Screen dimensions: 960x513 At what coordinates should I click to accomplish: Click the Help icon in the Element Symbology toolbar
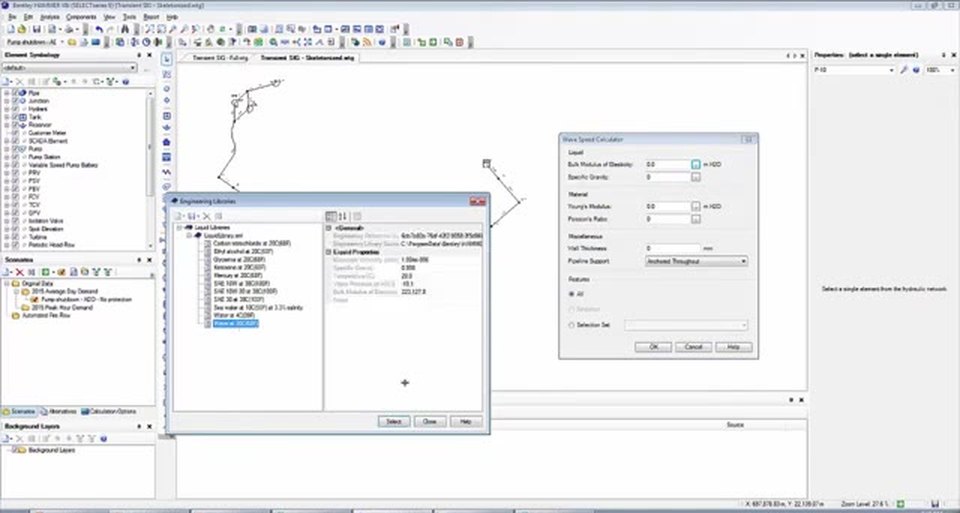pos(126,81)
